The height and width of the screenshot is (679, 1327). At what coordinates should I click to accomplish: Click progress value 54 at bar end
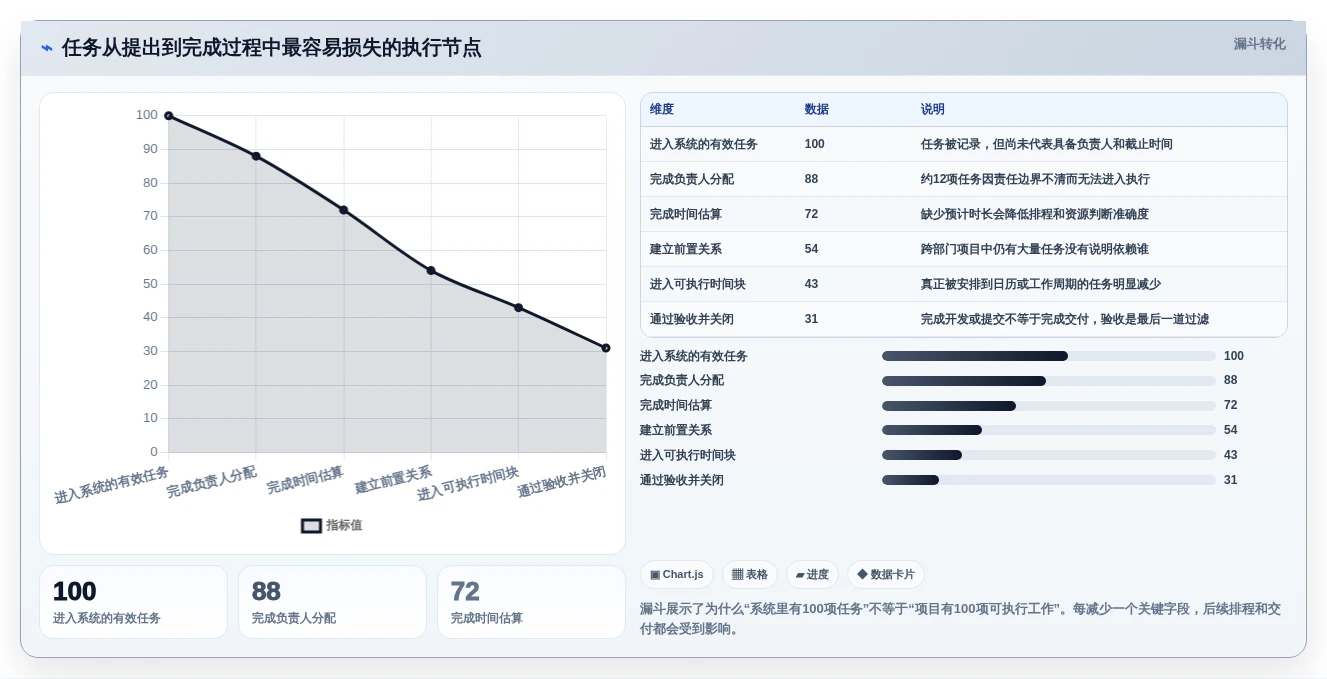pyautogui.click(x=1231, y=430)
